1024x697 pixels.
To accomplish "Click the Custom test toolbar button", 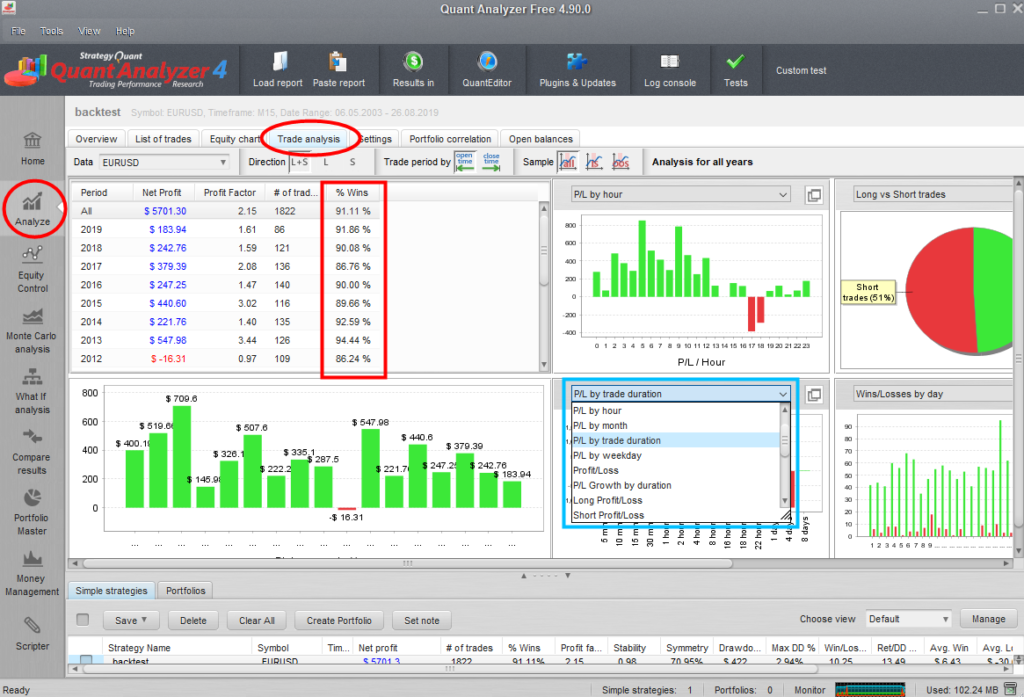I will point(801,70).
